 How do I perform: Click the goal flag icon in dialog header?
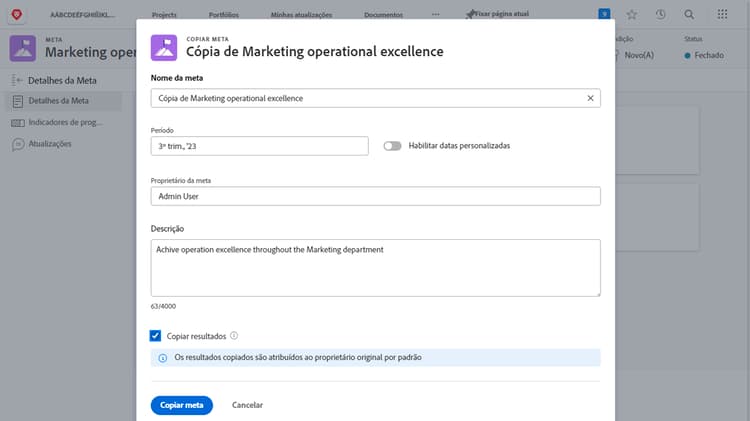tap(164, 48)
